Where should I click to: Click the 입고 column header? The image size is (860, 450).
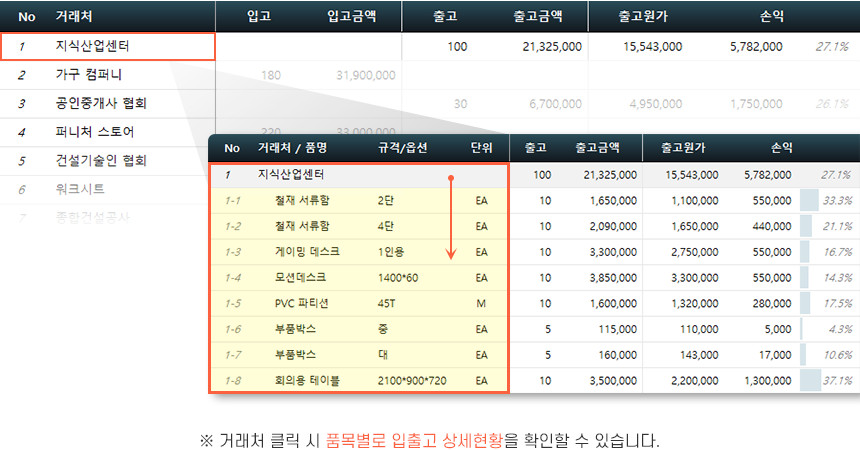tap(257, 16)
